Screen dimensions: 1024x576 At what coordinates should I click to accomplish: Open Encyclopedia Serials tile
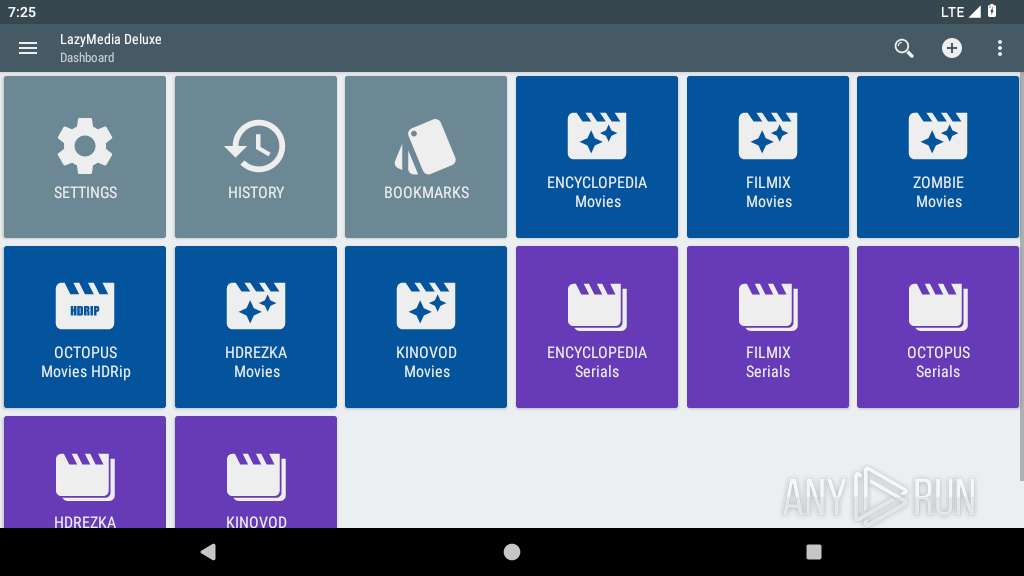click(597, 327)
